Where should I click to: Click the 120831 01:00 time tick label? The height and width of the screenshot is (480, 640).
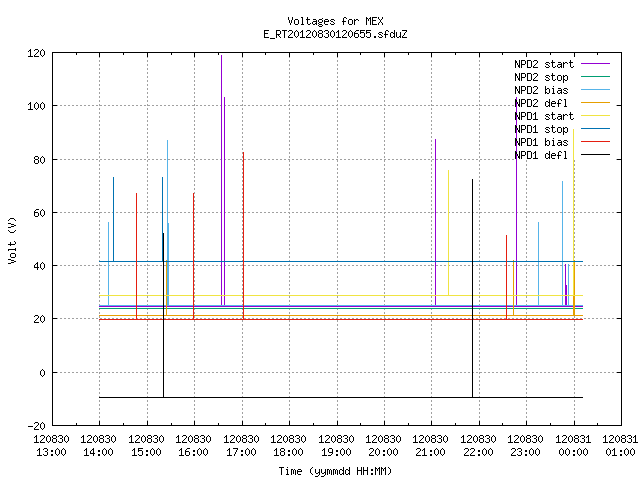pyautogui.click(x=620, y=446)
